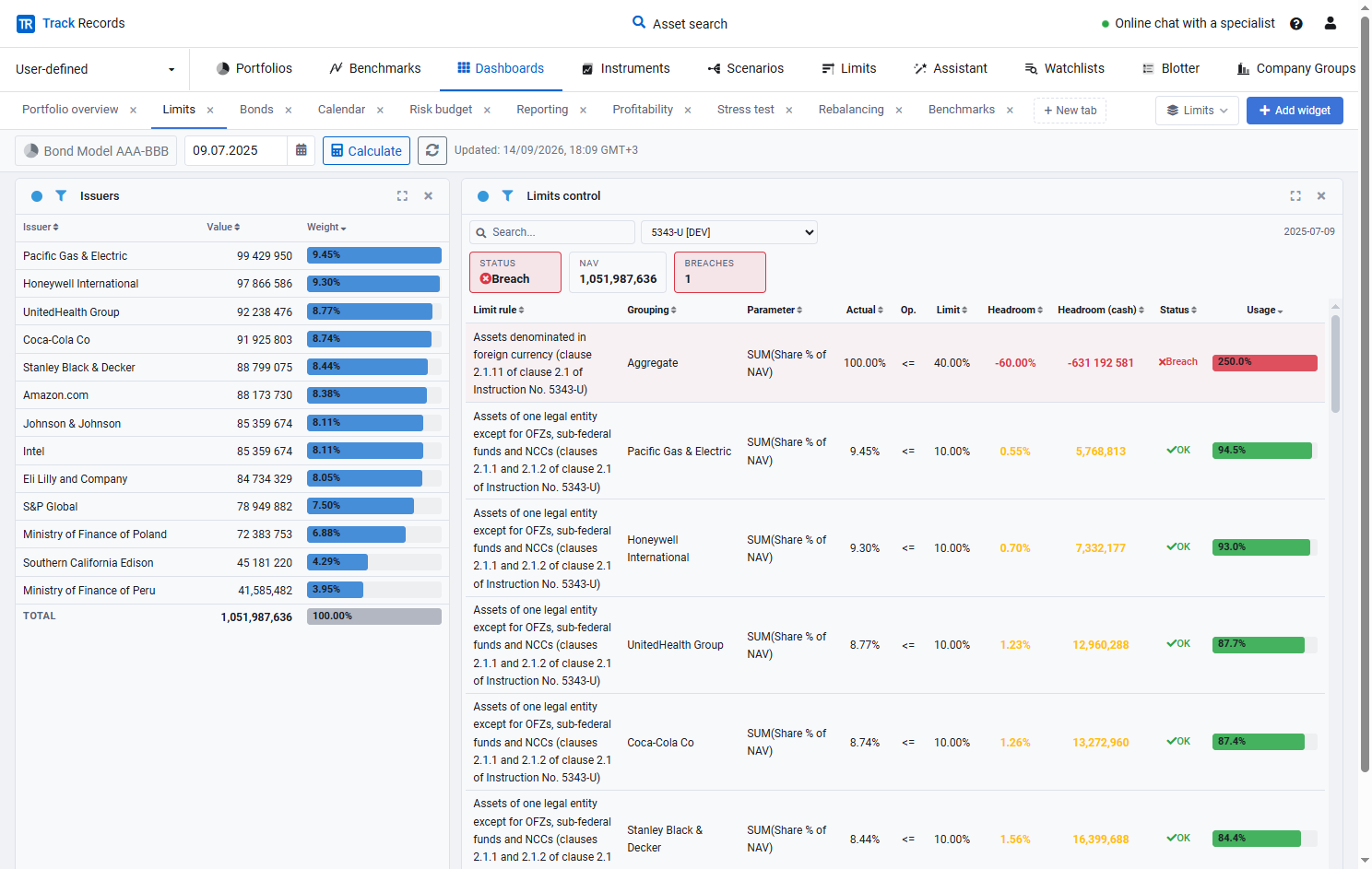
Task: Open Scenarios section
Action: click(745, 68)
